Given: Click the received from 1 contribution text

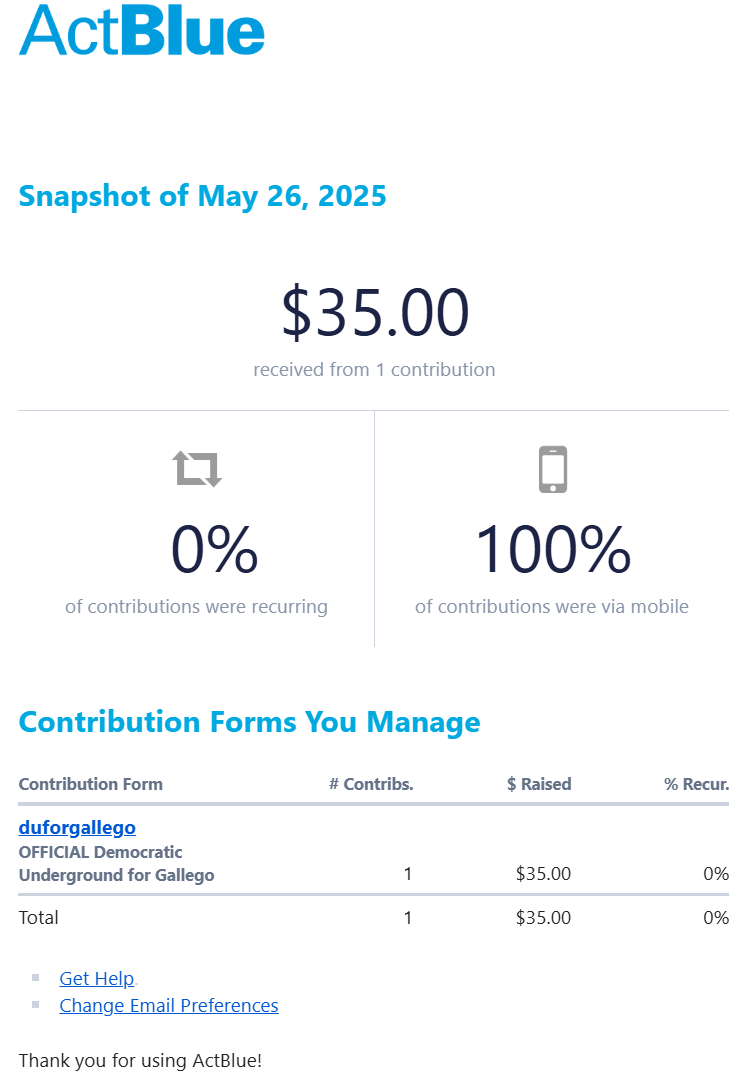Looking at the screenshot, I should (374, 369).
